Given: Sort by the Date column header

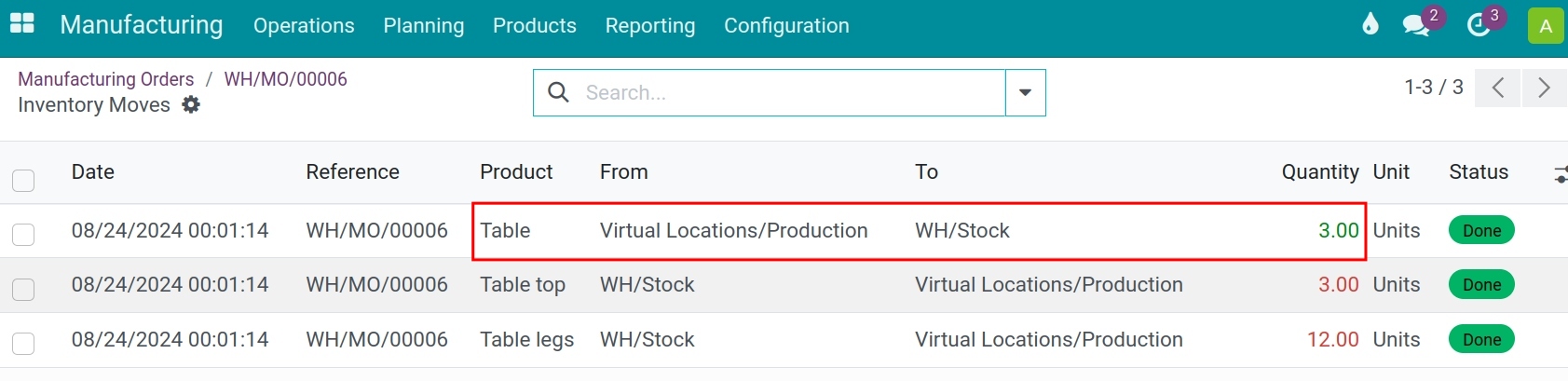Looking at the screenshot, I should (x=93, y=171).
